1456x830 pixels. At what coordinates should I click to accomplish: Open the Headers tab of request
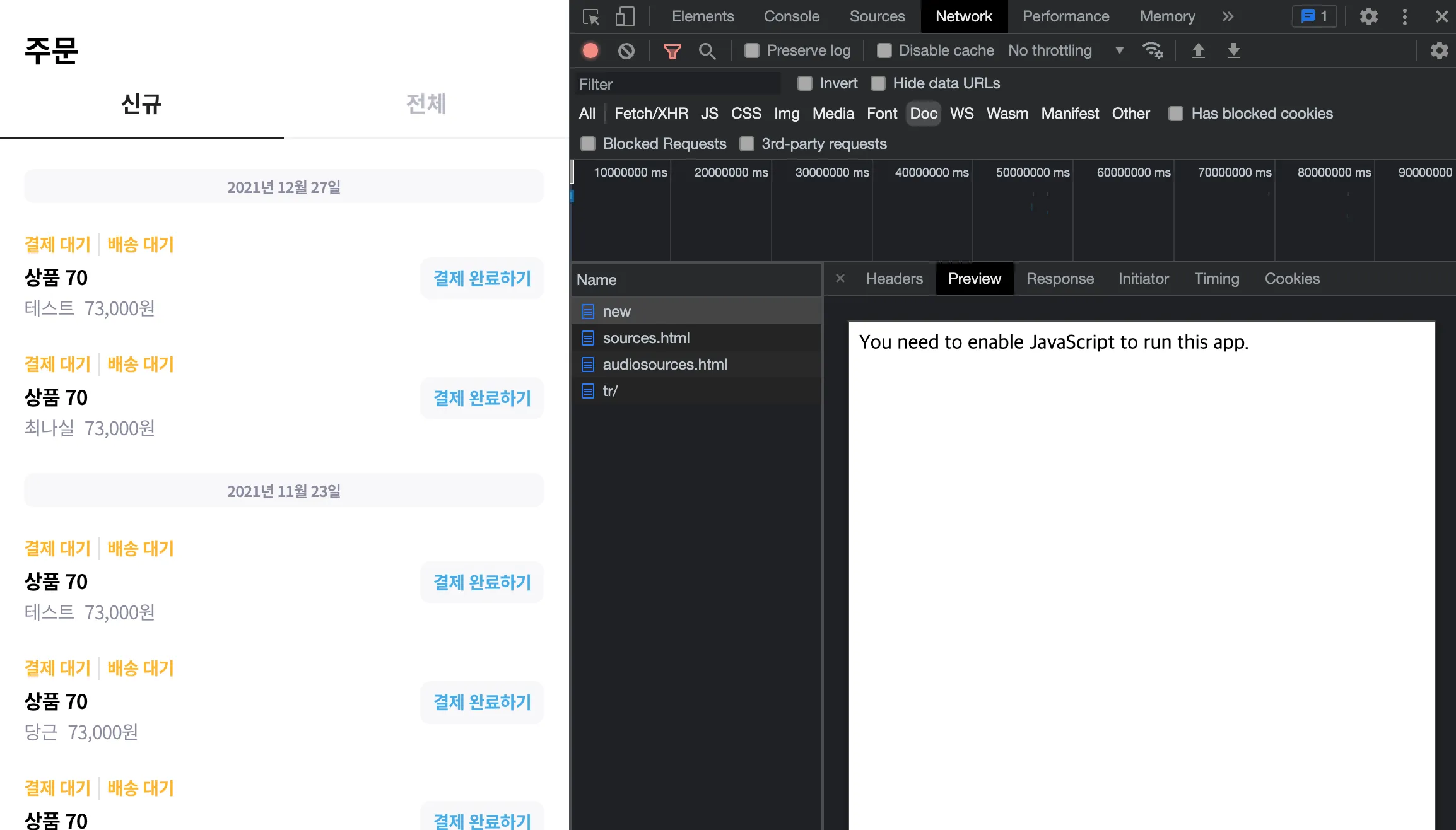pos(894,279)
